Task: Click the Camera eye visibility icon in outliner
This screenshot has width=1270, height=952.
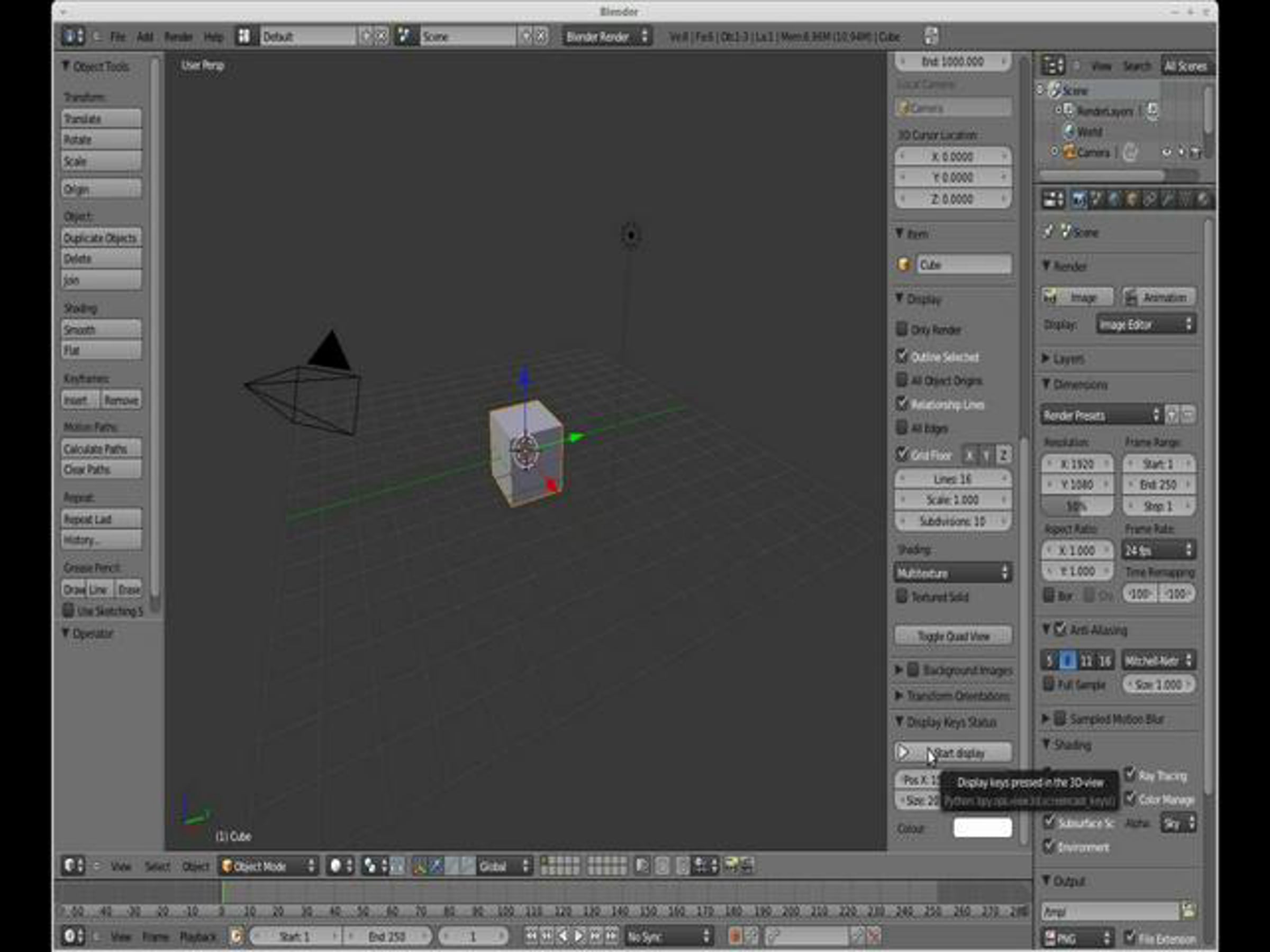Action: pyautogui.click(x=1166, y=153)
